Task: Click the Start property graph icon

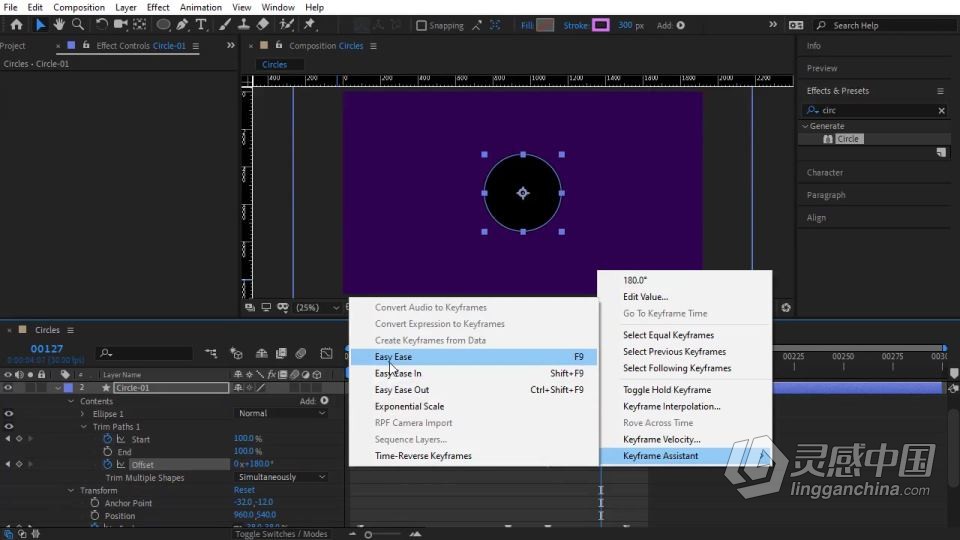Action: point(121,439)
